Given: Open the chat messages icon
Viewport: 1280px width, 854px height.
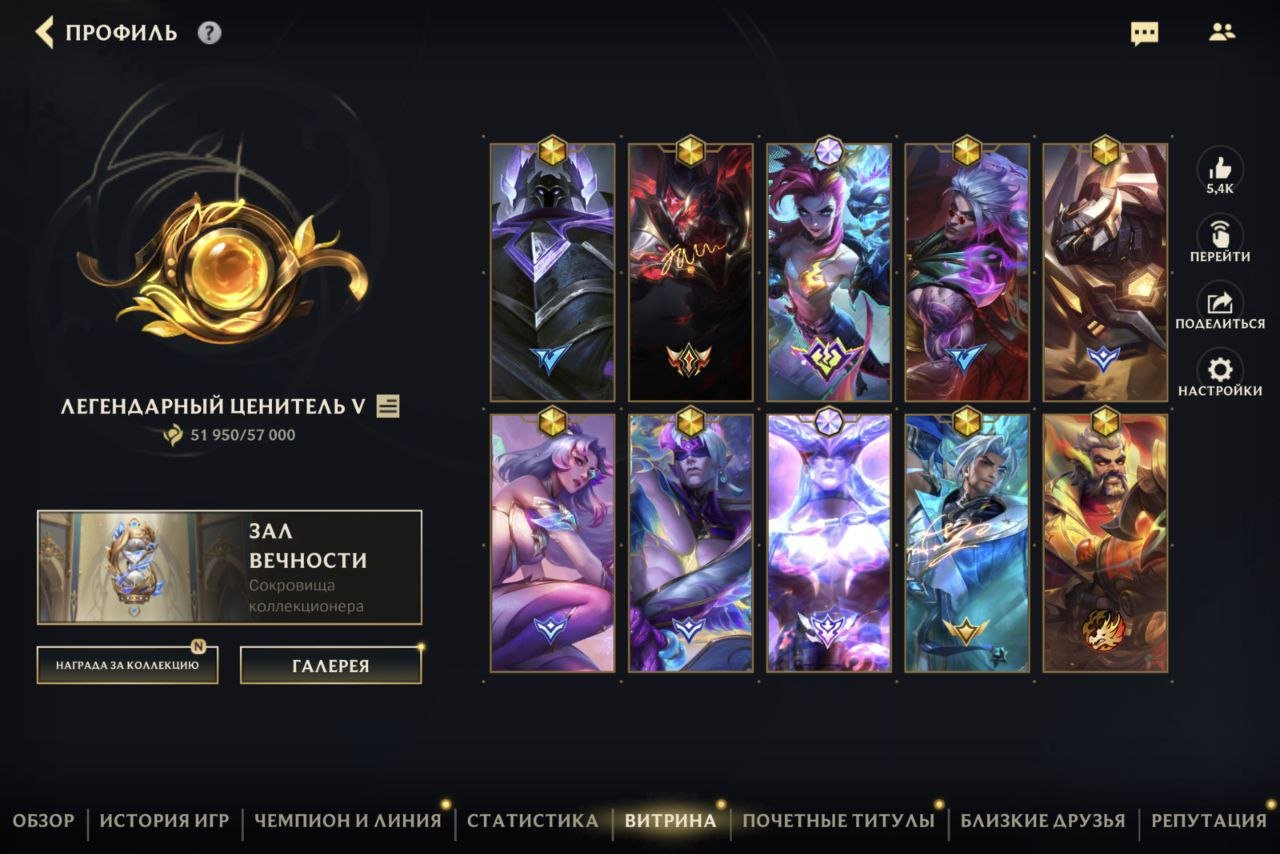Looking at the screenshot, I should click(1144, 33).
